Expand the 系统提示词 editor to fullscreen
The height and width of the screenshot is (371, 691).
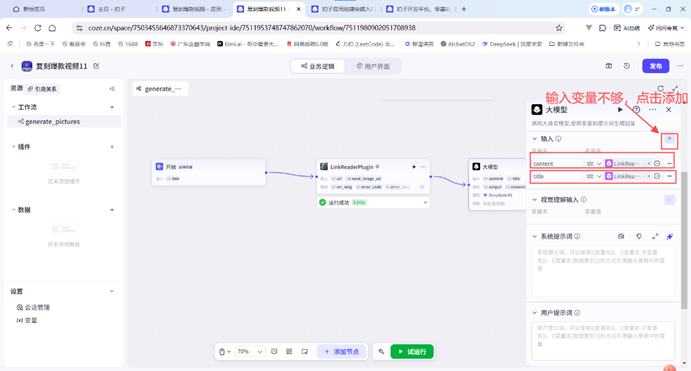[x=655, y=237]
